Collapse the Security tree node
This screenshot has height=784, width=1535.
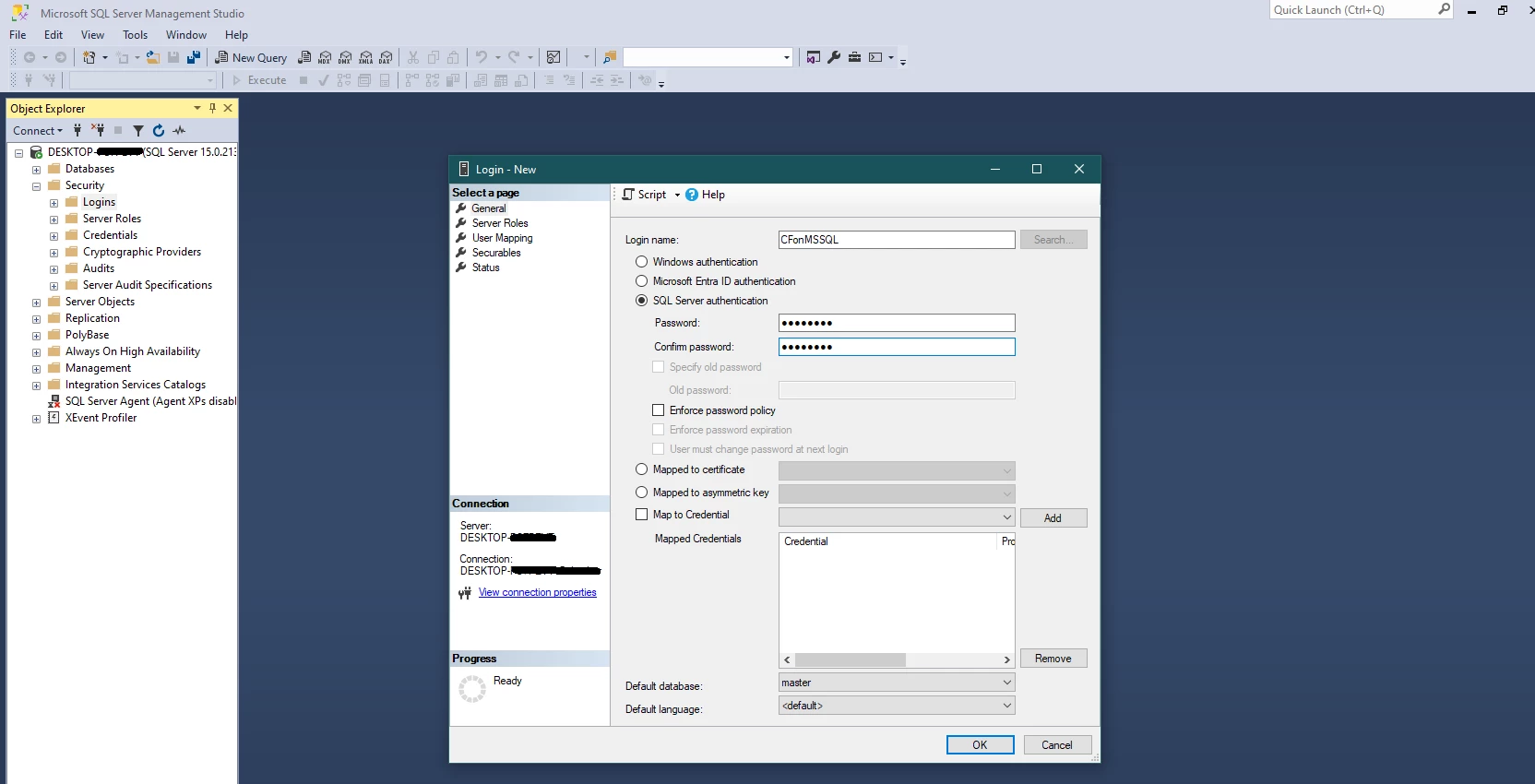(36, 186)
